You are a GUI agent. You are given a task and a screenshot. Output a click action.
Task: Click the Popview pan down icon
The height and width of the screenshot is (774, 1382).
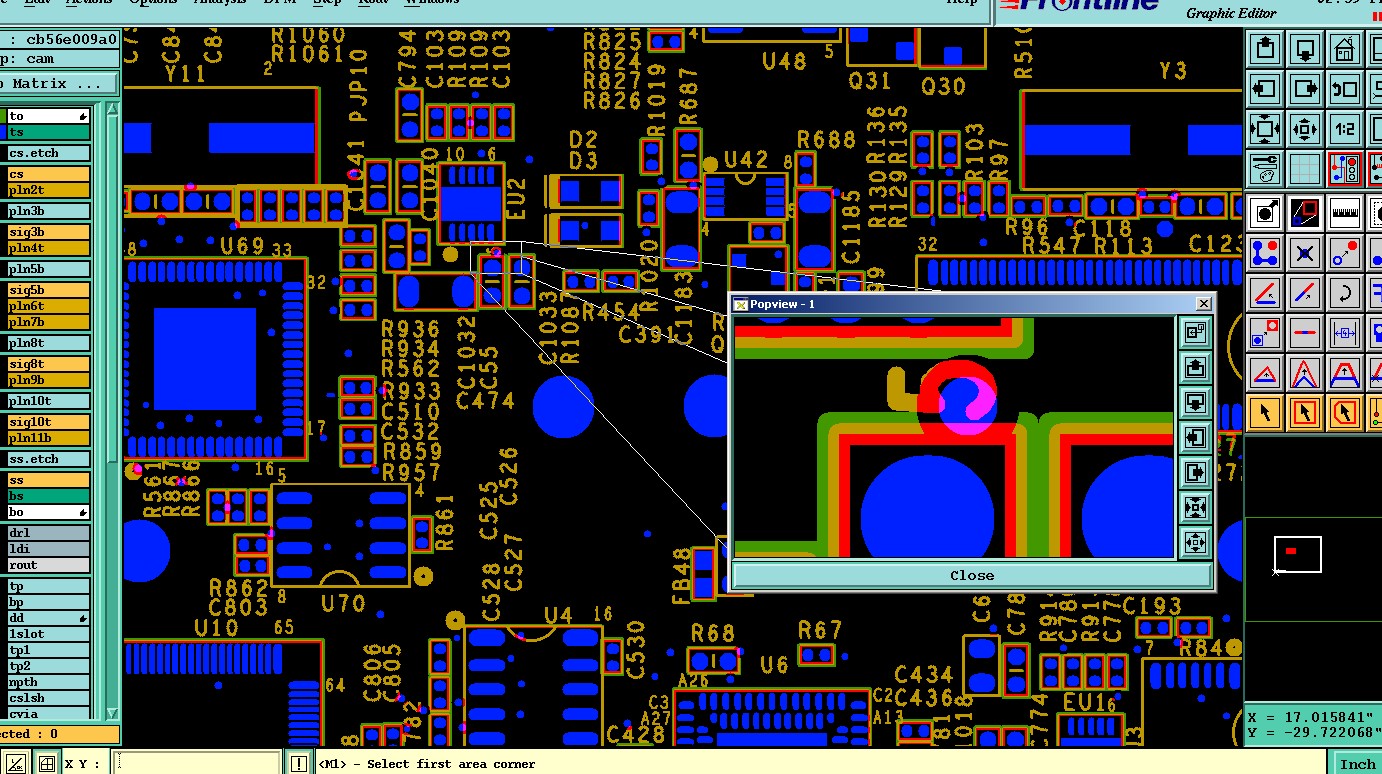(1196, 403)
